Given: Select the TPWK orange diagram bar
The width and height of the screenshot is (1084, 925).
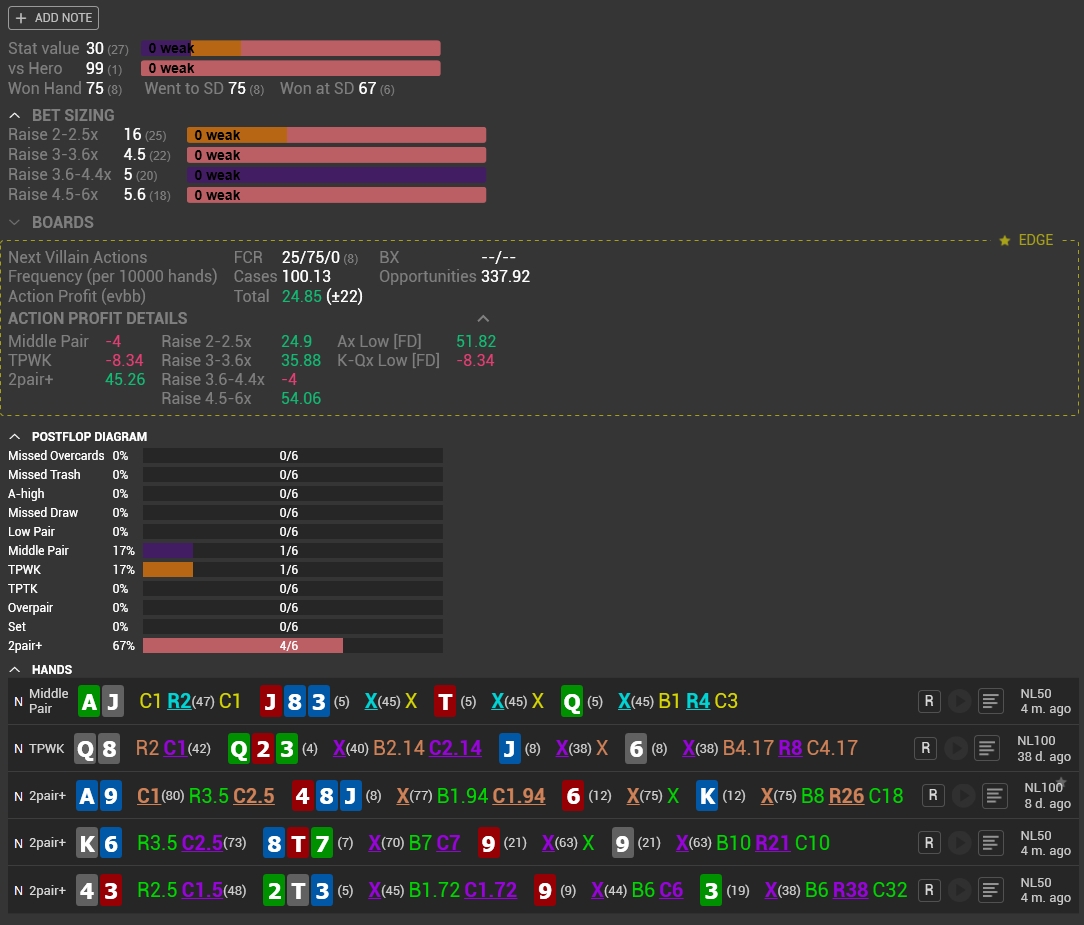Looking at the screenshot, I should [168, 570].
